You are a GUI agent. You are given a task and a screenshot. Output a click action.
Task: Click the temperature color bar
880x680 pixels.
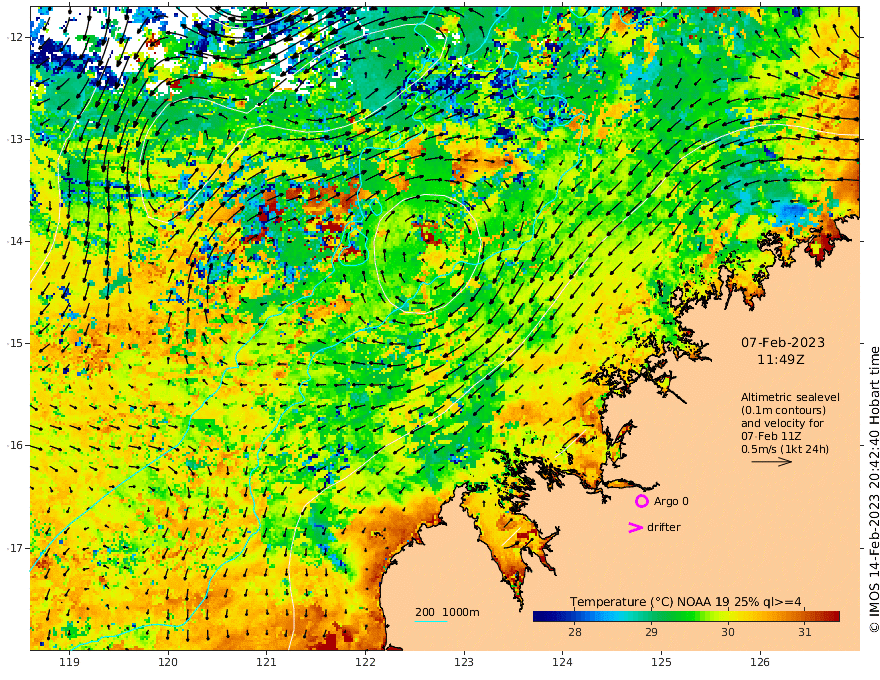686,616
